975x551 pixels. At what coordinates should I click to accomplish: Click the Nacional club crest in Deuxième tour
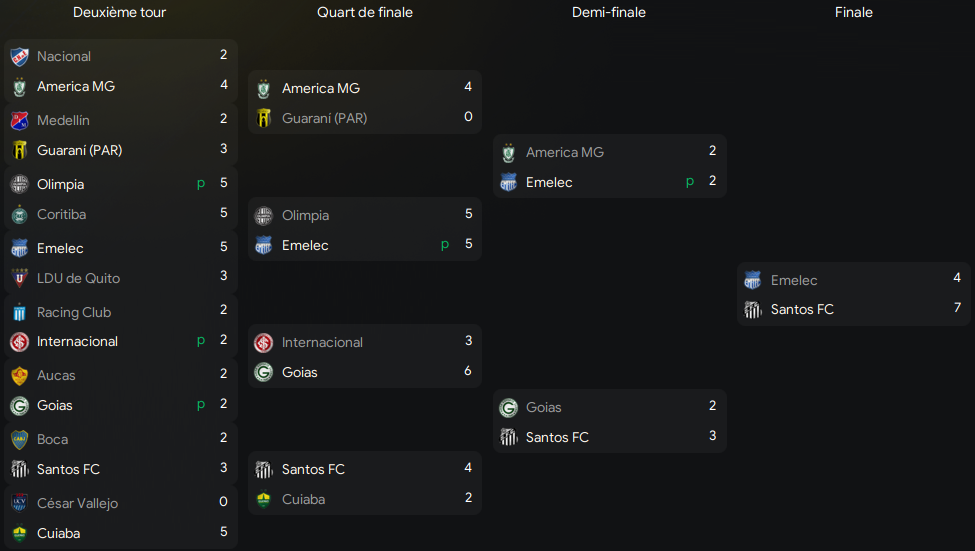pyautogui.click(x=20, y=57)
